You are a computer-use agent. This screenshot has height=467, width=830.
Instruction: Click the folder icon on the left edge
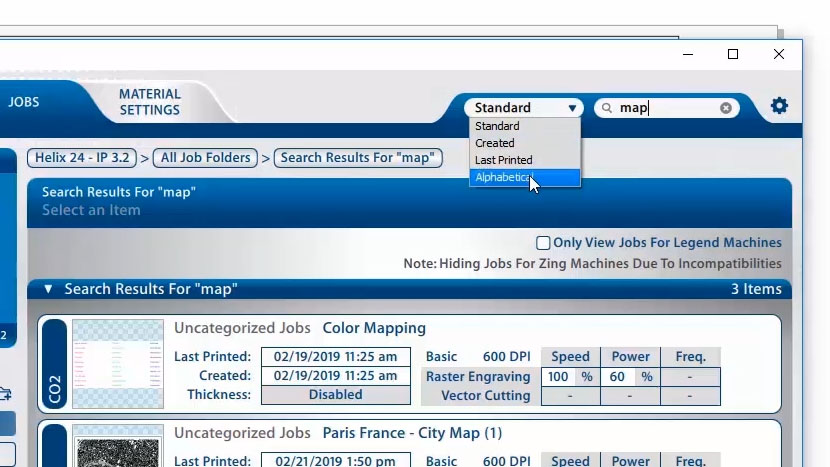click(6, 393)
